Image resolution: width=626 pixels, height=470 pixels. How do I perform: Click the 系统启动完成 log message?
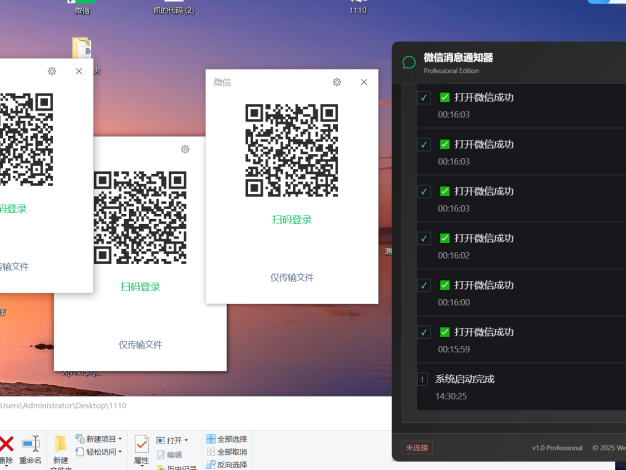coord(465,379)
